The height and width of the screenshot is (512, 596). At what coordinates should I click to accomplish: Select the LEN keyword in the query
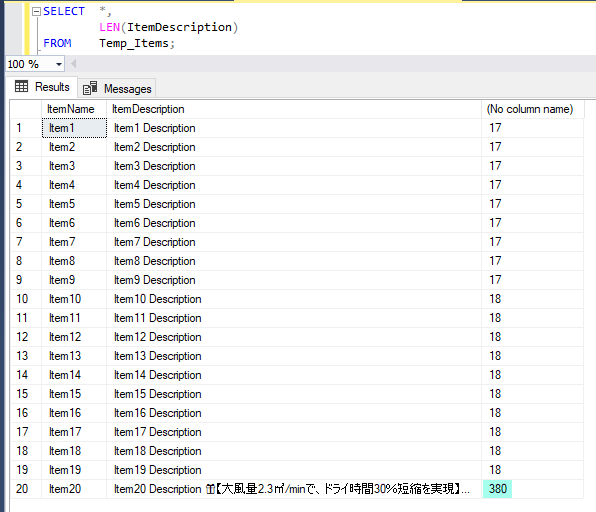tap(109, 27)
